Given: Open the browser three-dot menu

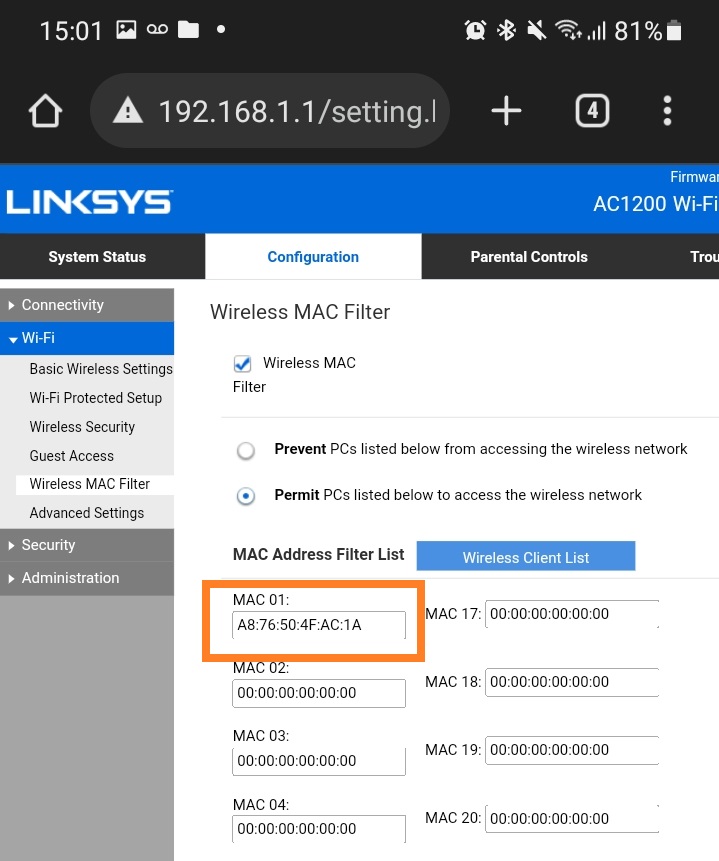Looking at the screenshot, I should point(667,111).
